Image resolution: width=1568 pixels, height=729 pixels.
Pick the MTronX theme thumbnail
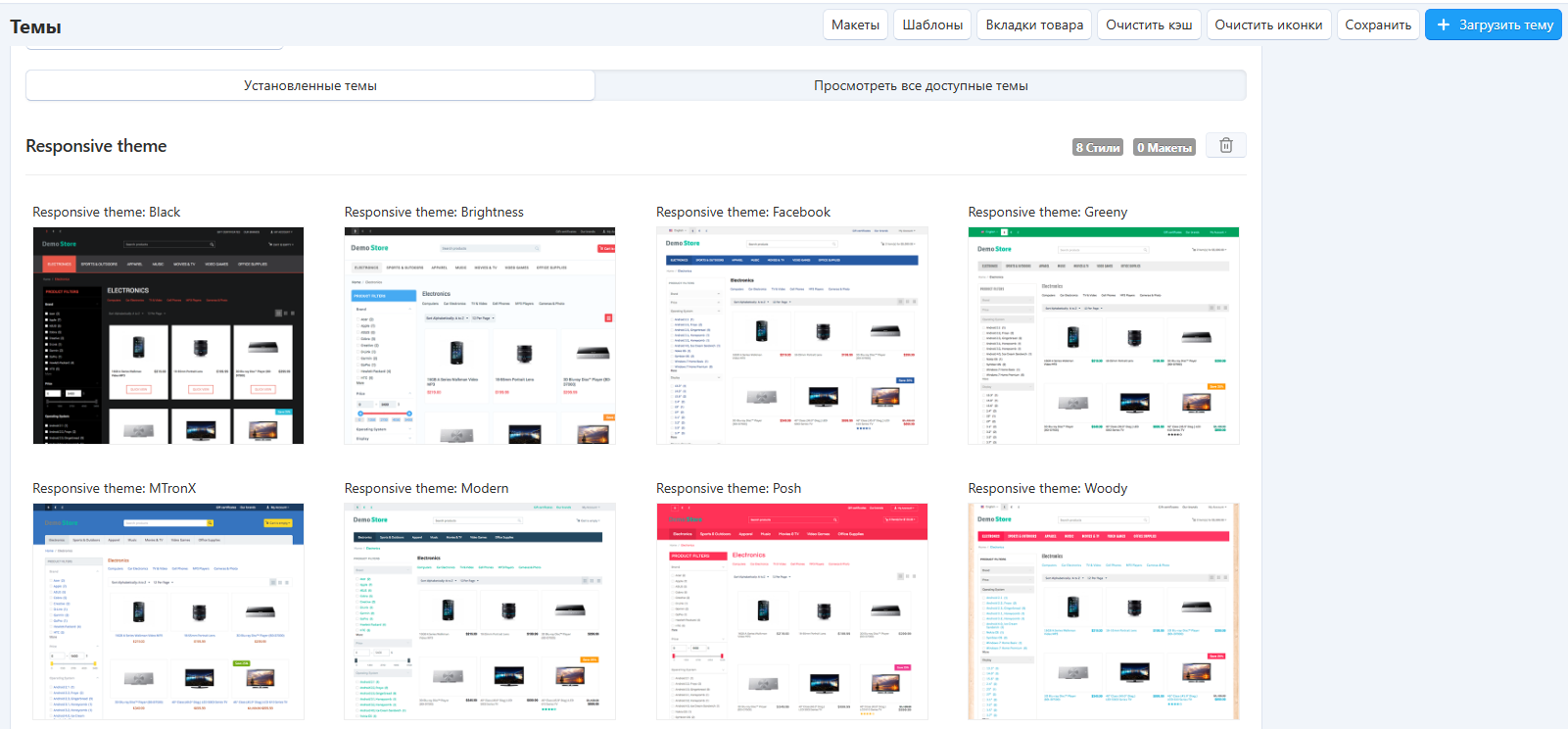pos(168,612)
